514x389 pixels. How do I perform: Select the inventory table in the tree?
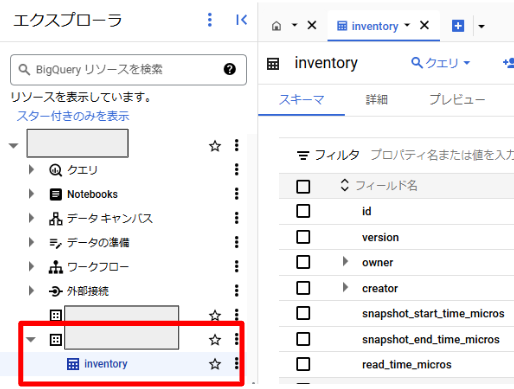106,364
